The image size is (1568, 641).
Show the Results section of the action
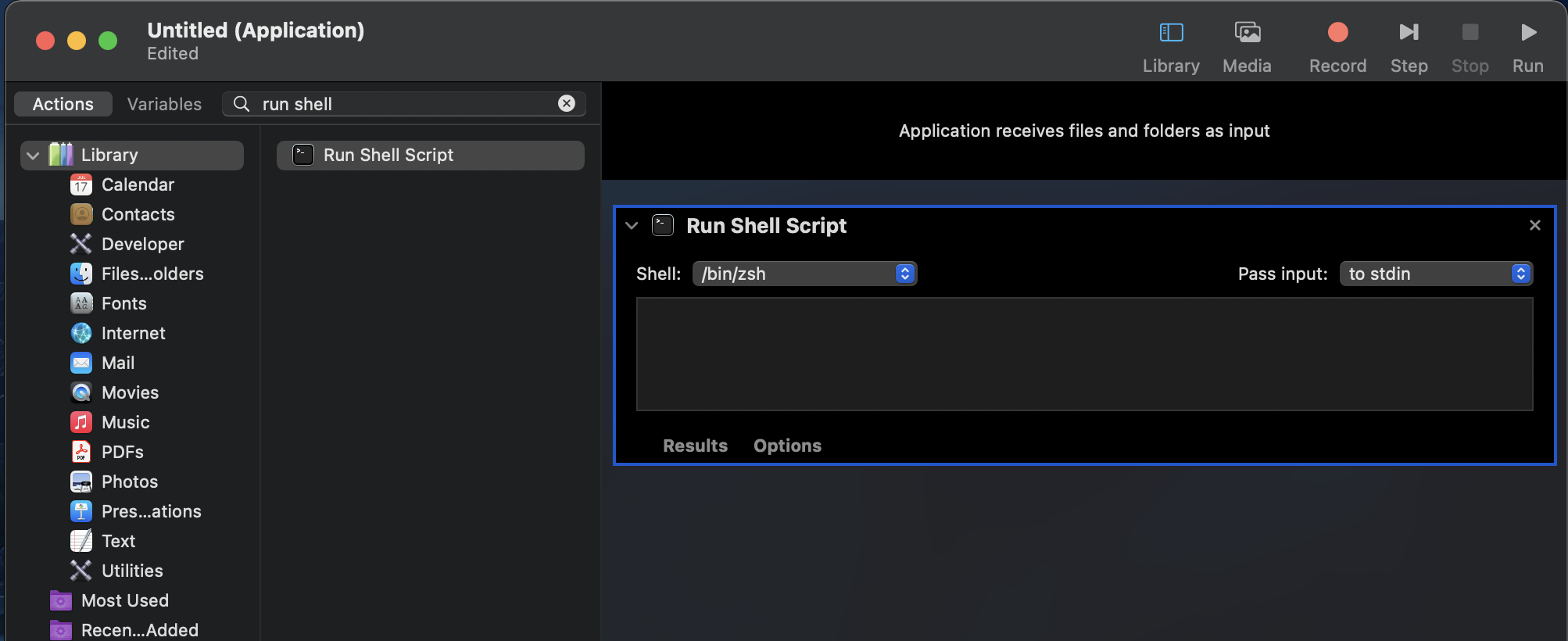point(695,446)
